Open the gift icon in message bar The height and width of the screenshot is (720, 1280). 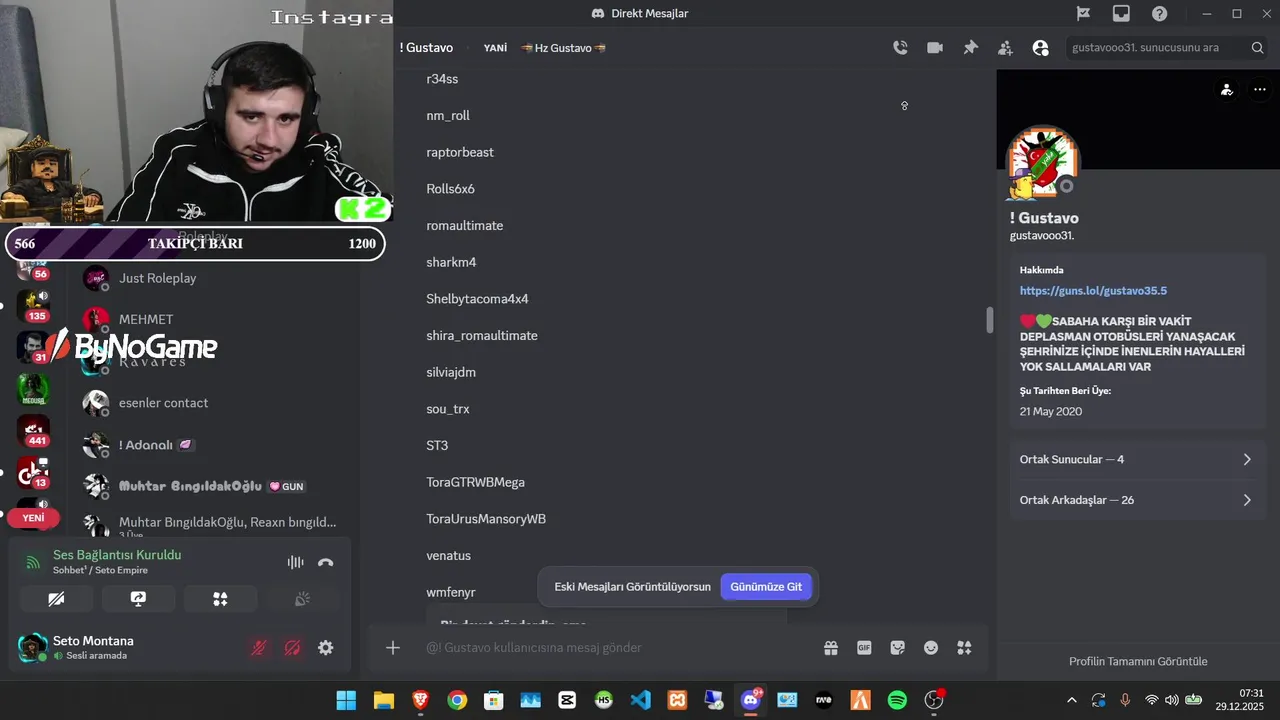[831, 648]
